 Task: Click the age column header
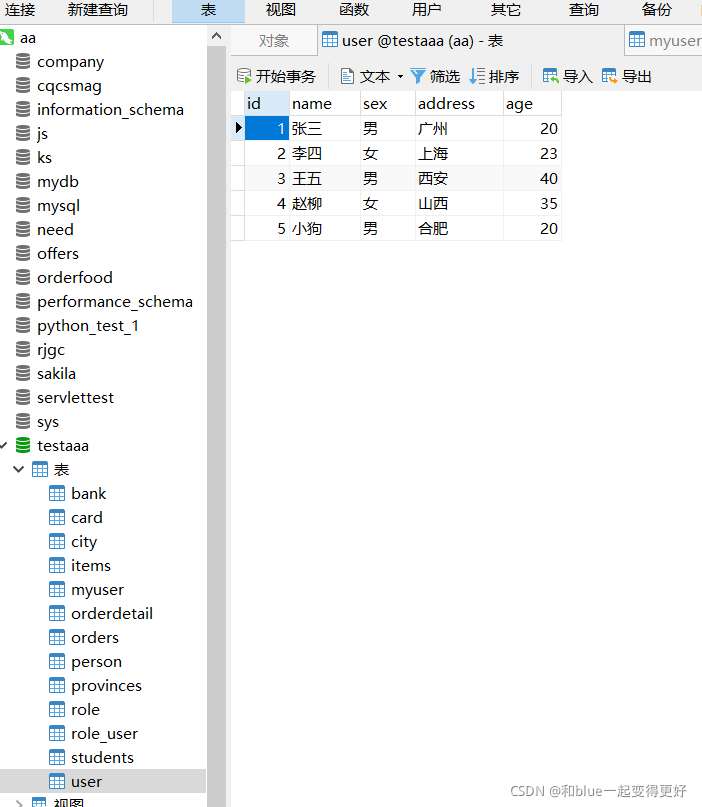(x=532, y=104)
